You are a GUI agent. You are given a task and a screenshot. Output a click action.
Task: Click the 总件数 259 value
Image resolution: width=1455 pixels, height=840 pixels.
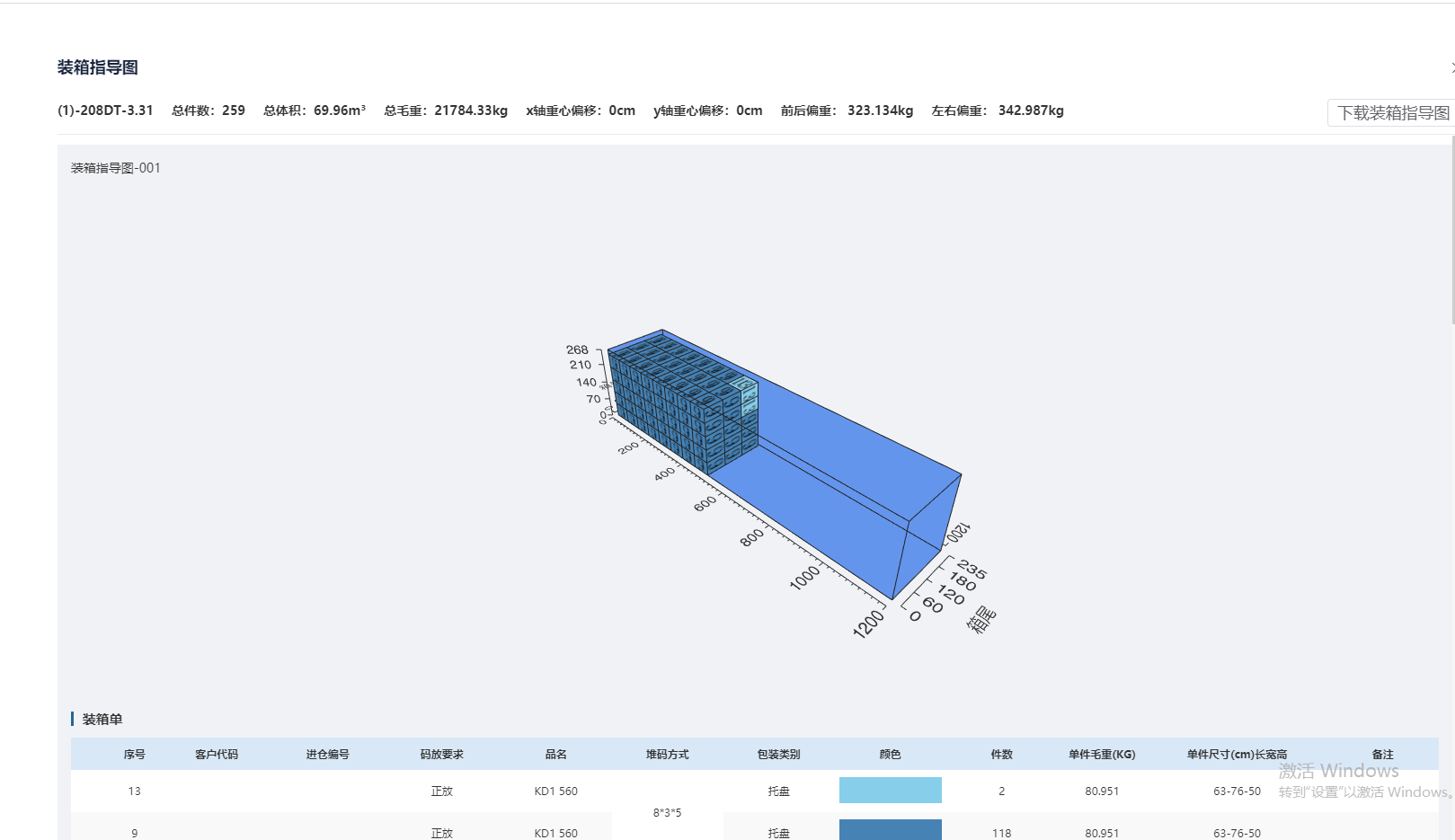(208, 111)
